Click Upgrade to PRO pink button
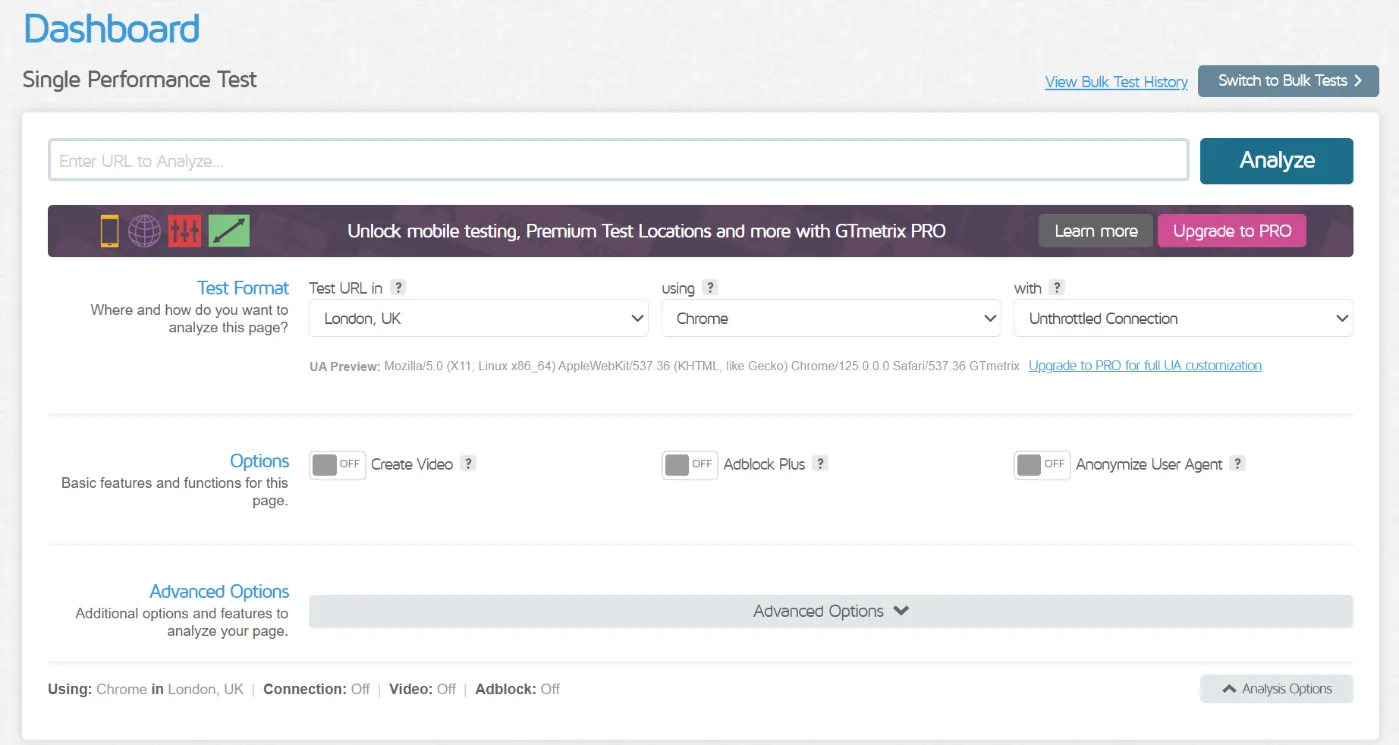1399x745 pixels. pos(1232,231)
